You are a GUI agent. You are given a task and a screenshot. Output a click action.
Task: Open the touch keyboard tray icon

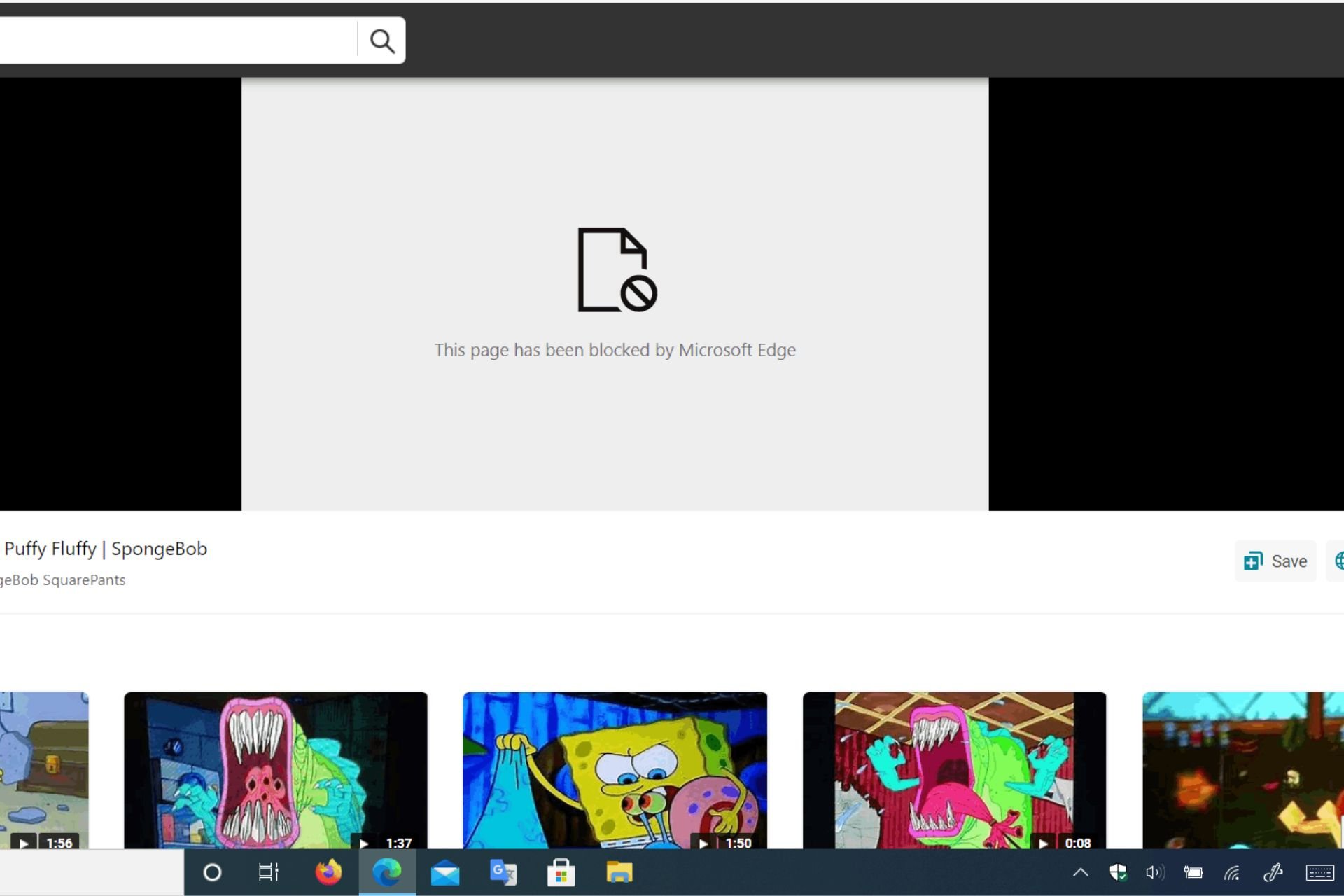(1320, 872)
